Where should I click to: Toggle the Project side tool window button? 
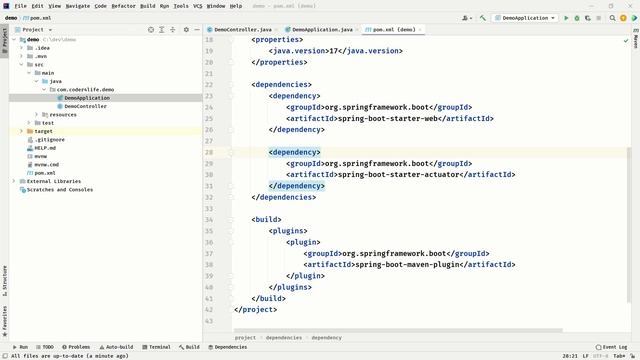pos(4,40)
